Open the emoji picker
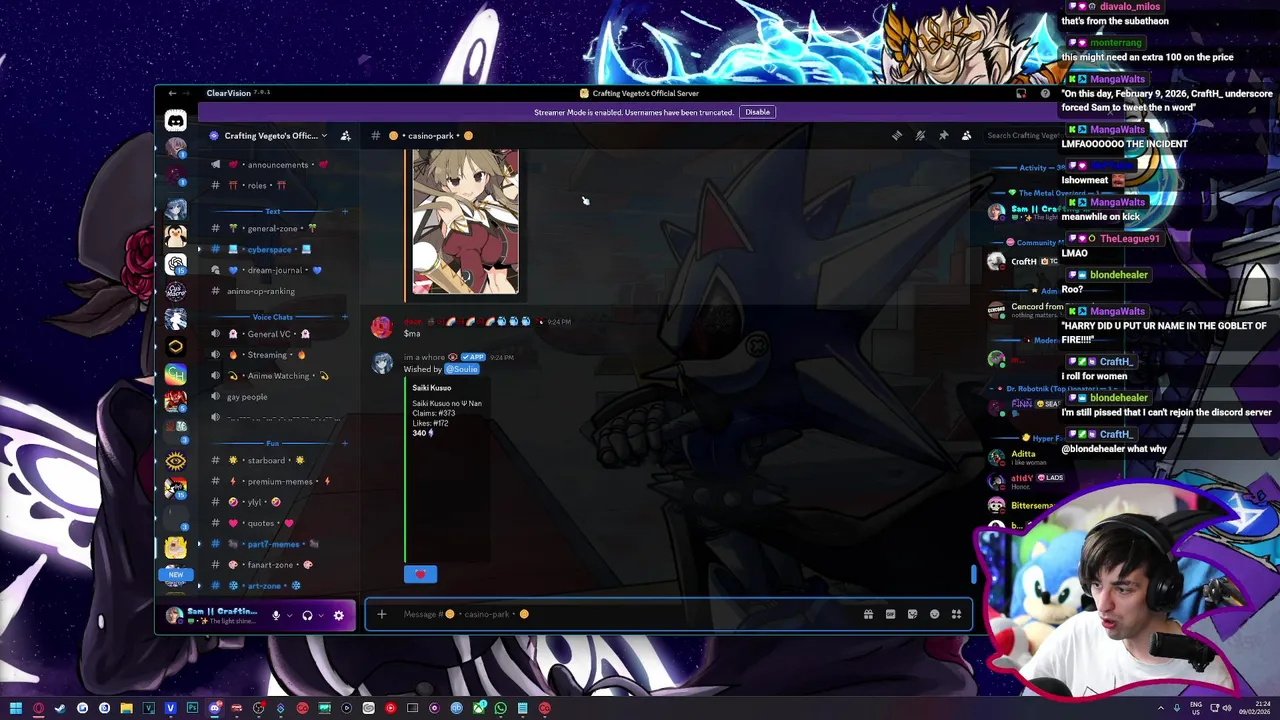Viewport: 1280px width, 720px height. [x=934, y=614]
